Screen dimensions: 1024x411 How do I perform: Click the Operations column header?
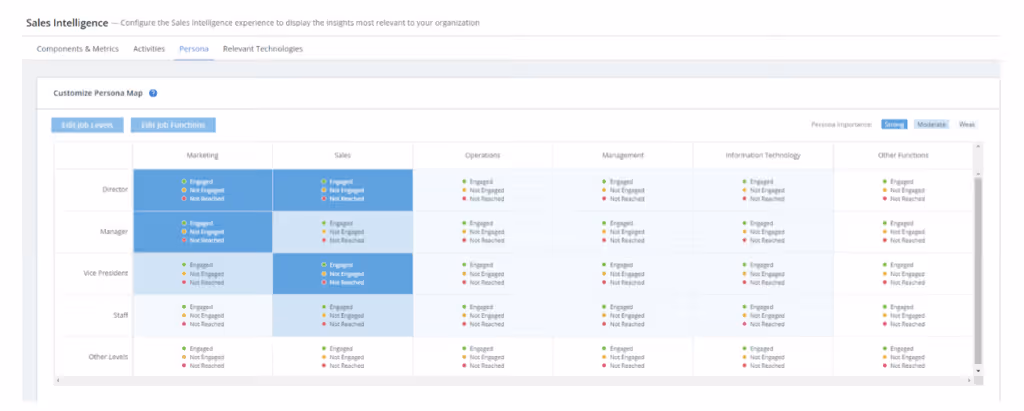(x=483, y=156)
